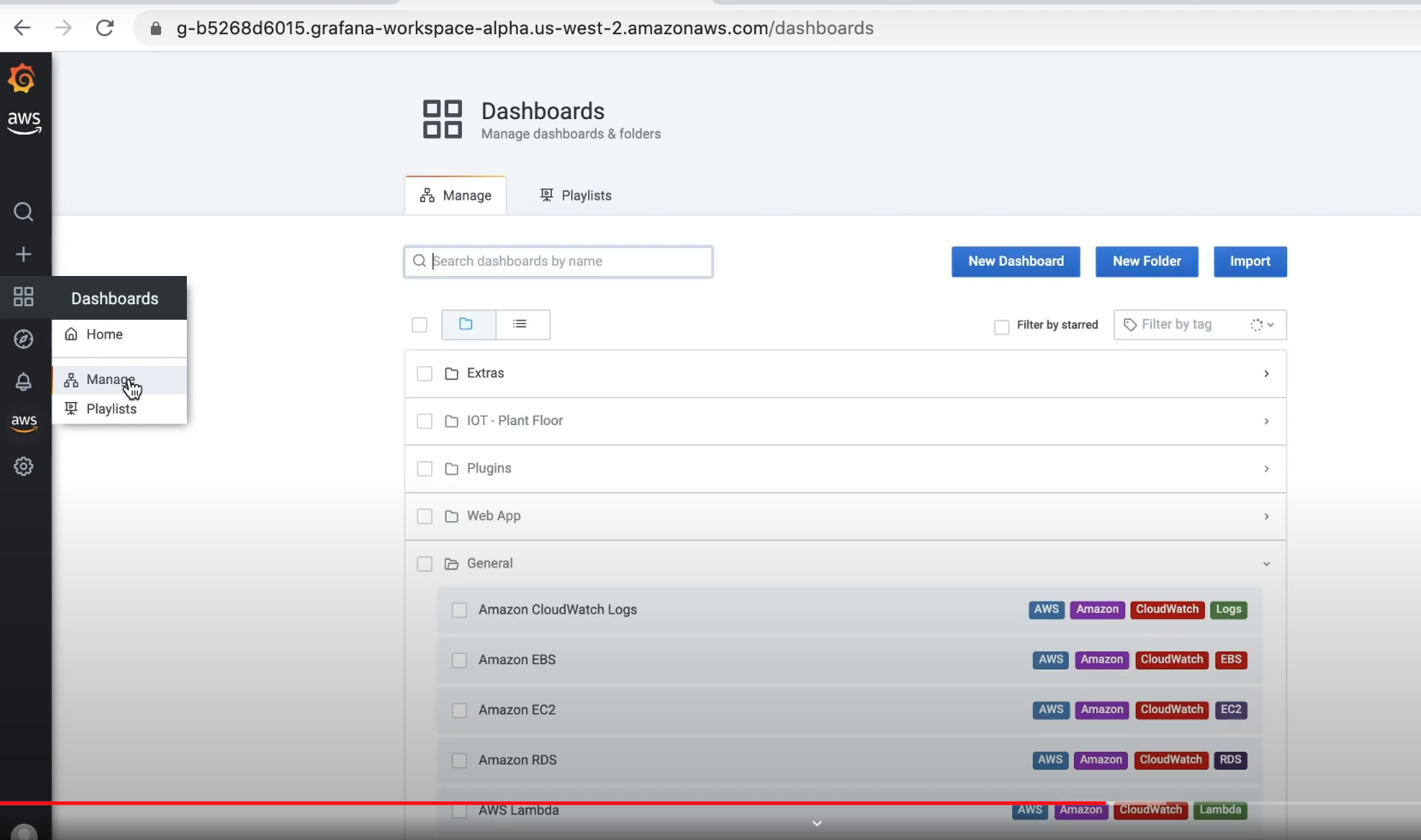Check the Amazon EBS checkbox
Image resolution: width=1421 pixels, height=840 pixels.
(459, 660)
